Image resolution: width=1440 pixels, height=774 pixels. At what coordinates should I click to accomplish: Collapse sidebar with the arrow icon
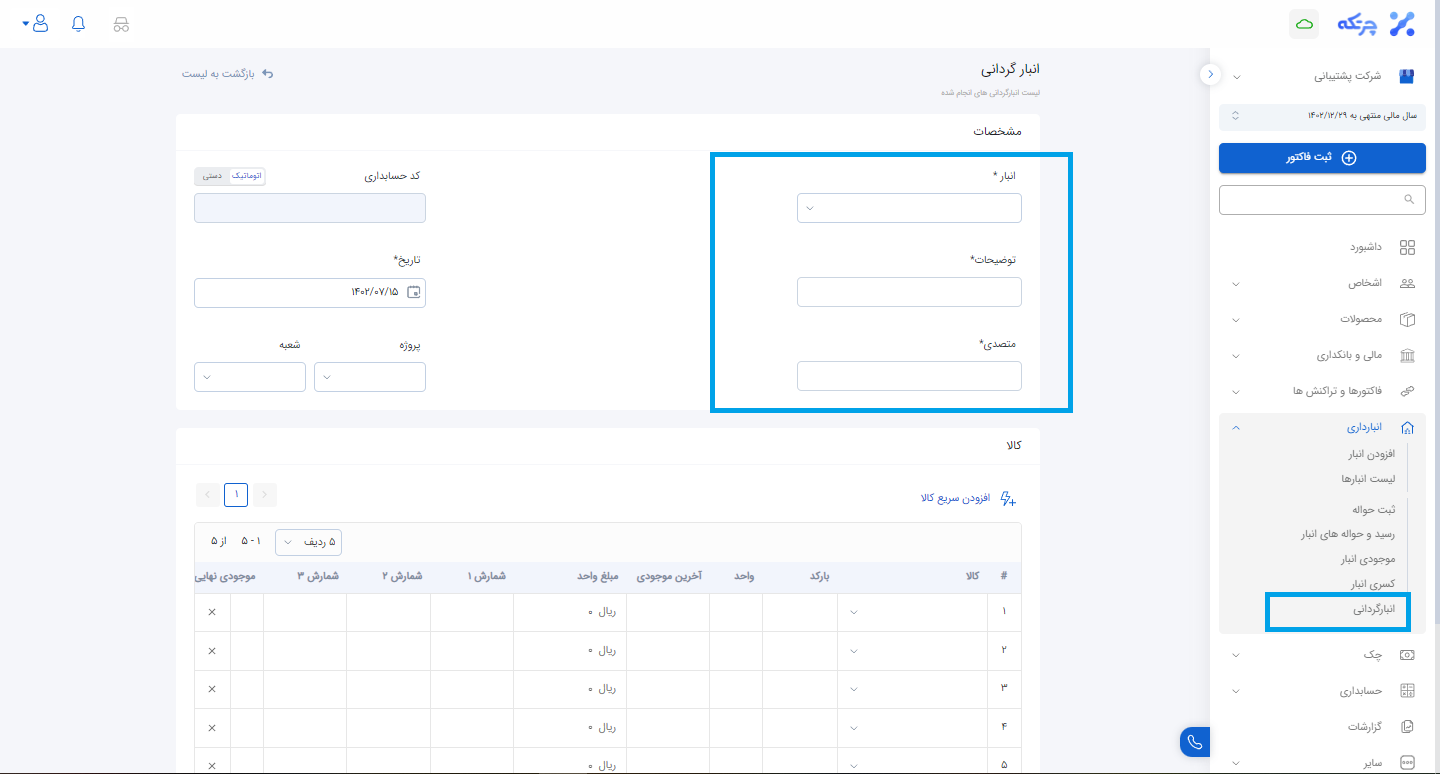pos(1210,74)
